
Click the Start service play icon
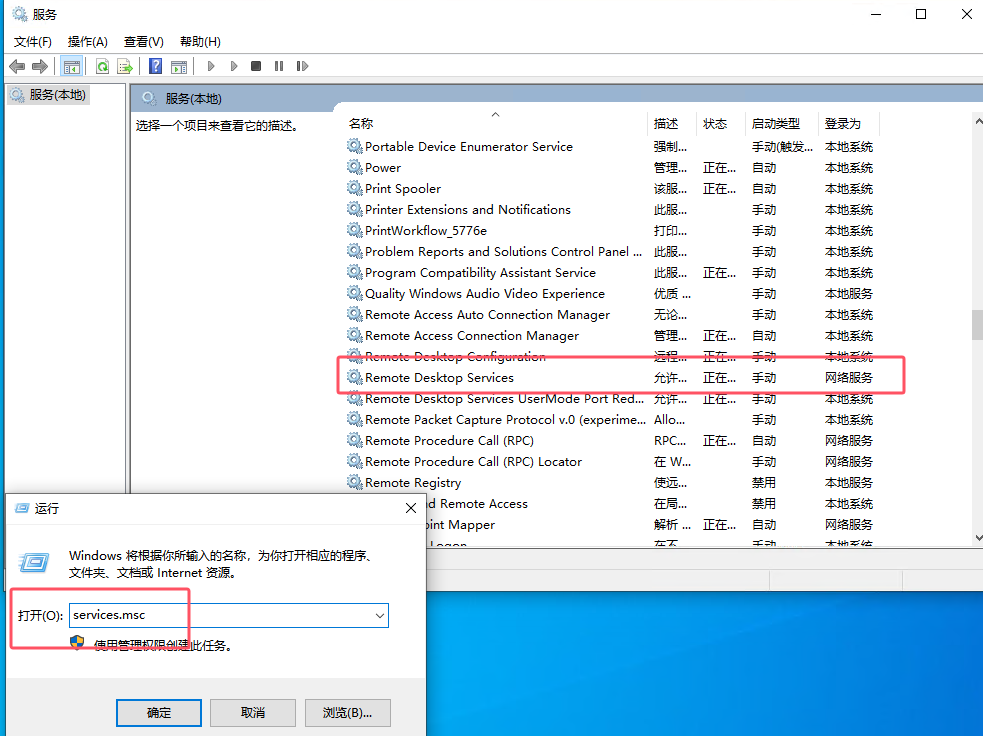click(x=211, y=66)
